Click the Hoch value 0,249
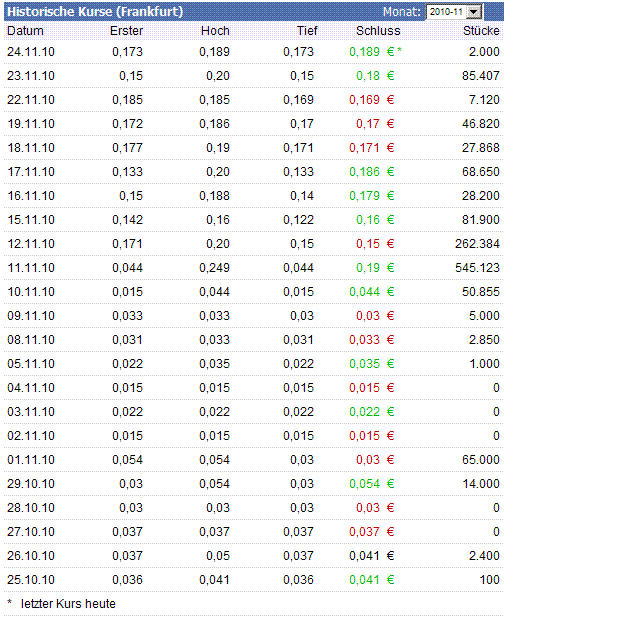 (213, 267)
